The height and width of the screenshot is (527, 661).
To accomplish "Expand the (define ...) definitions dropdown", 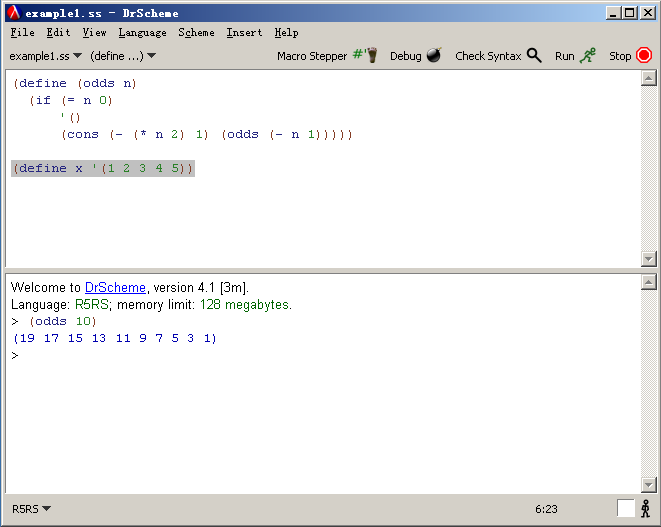I will (122, 56).
